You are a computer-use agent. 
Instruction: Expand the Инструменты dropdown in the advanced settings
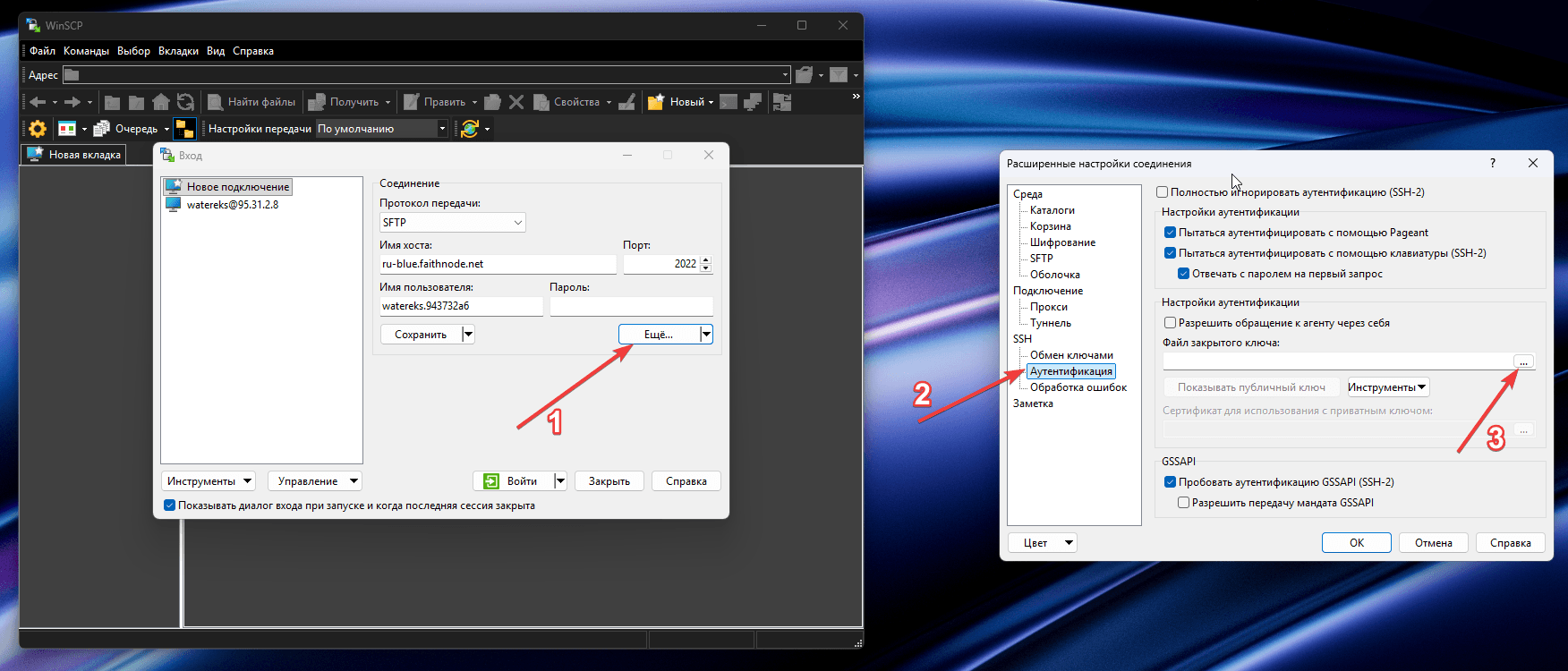tap(1388, 387)
